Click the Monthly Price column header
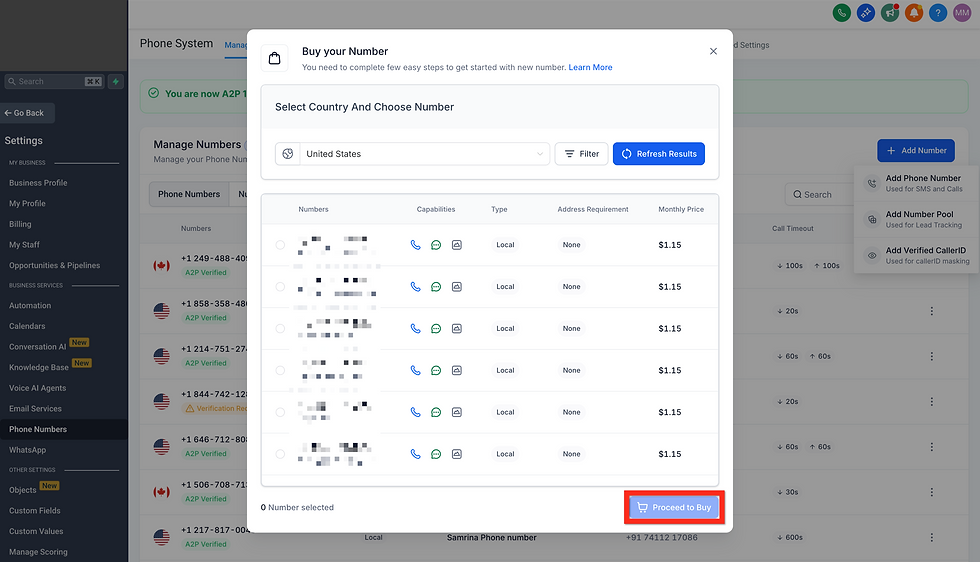The height and width of the screenshot is (562, 980). 681,209
